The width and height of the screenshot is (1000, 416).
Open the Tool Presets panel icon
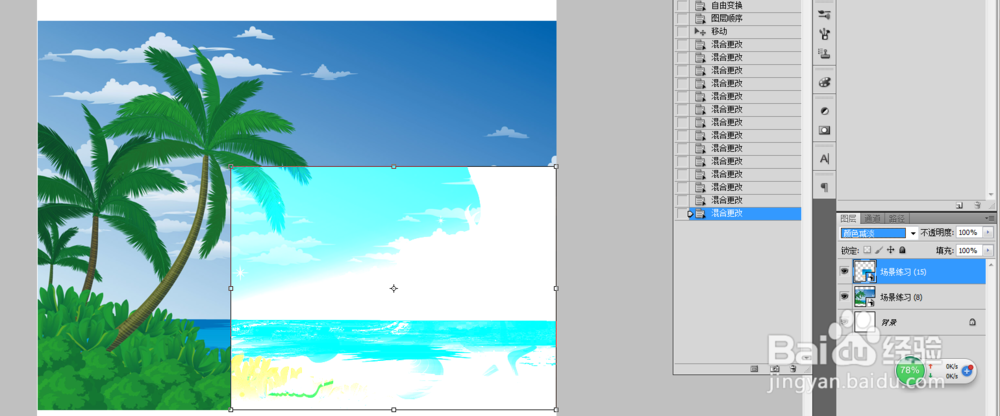[x=824, y=14]
